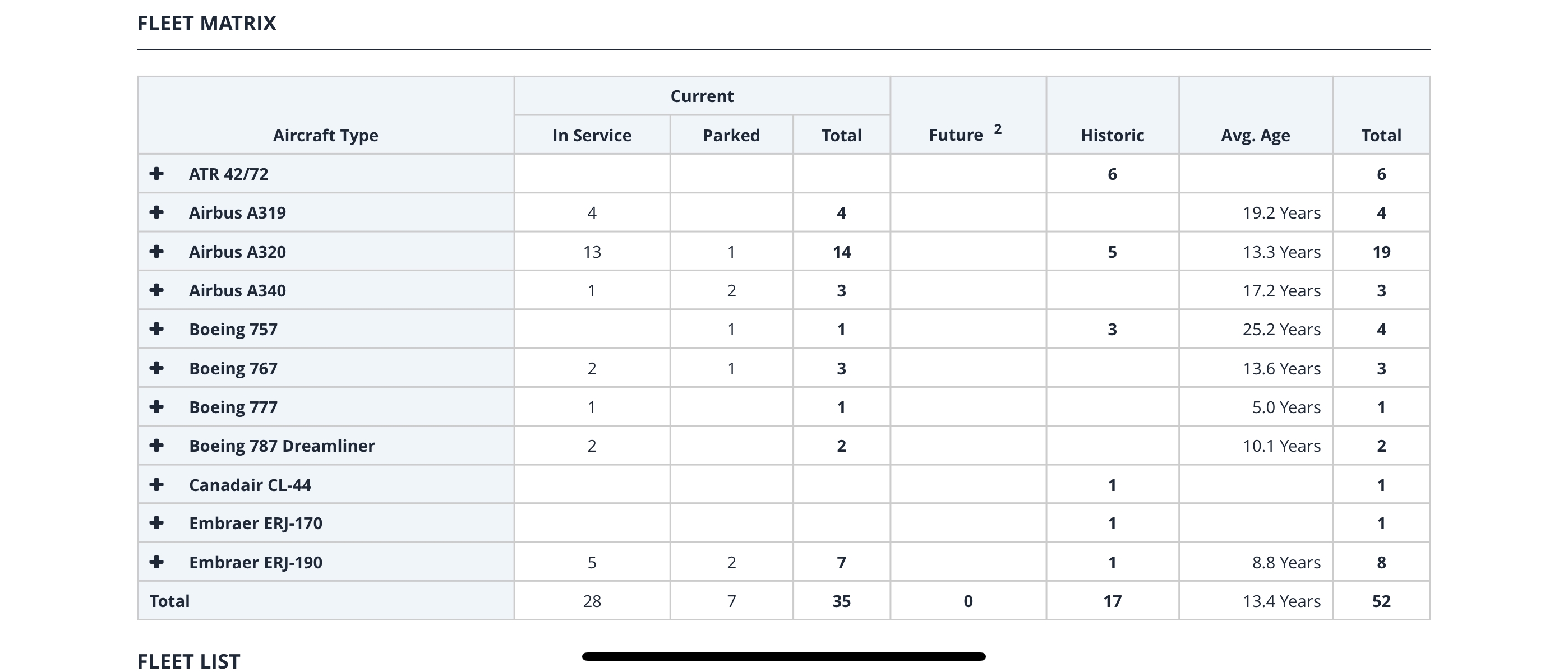
Task: Click the Aircraft Type column header
Action: (325, 135)
